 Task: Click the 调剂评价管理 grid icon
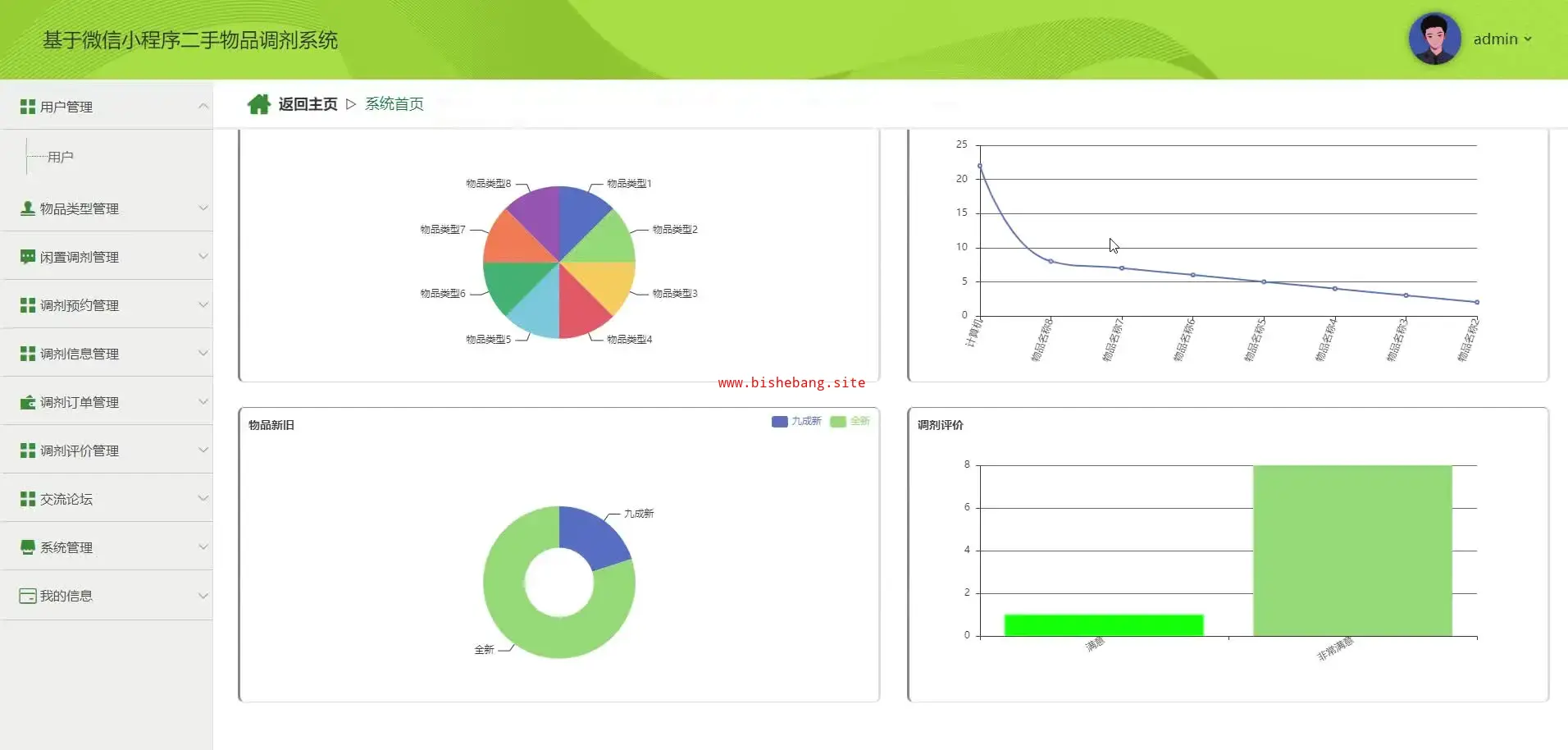click(x=28, y=450)
